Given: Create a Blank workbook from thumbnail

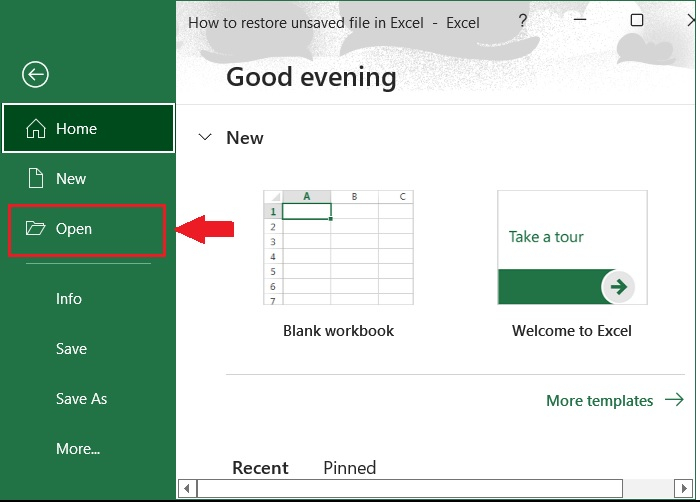Looking at the screenshot, I should 338,247.
